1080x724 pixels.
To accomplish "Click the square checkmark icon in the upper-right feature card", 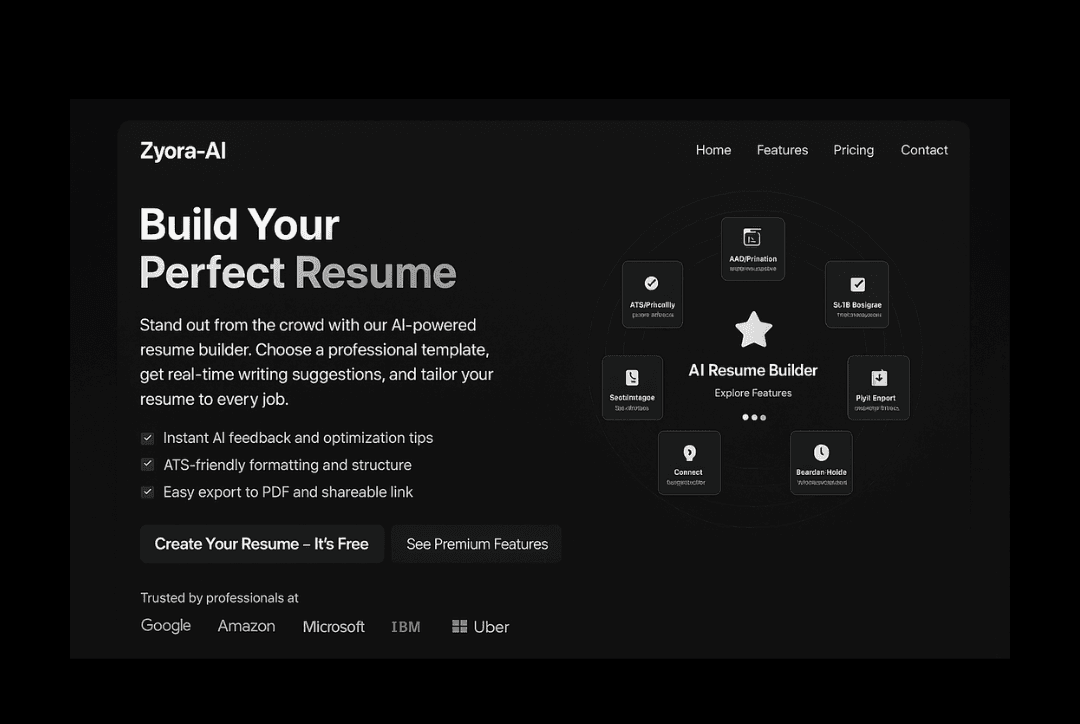I will [857, 284].
